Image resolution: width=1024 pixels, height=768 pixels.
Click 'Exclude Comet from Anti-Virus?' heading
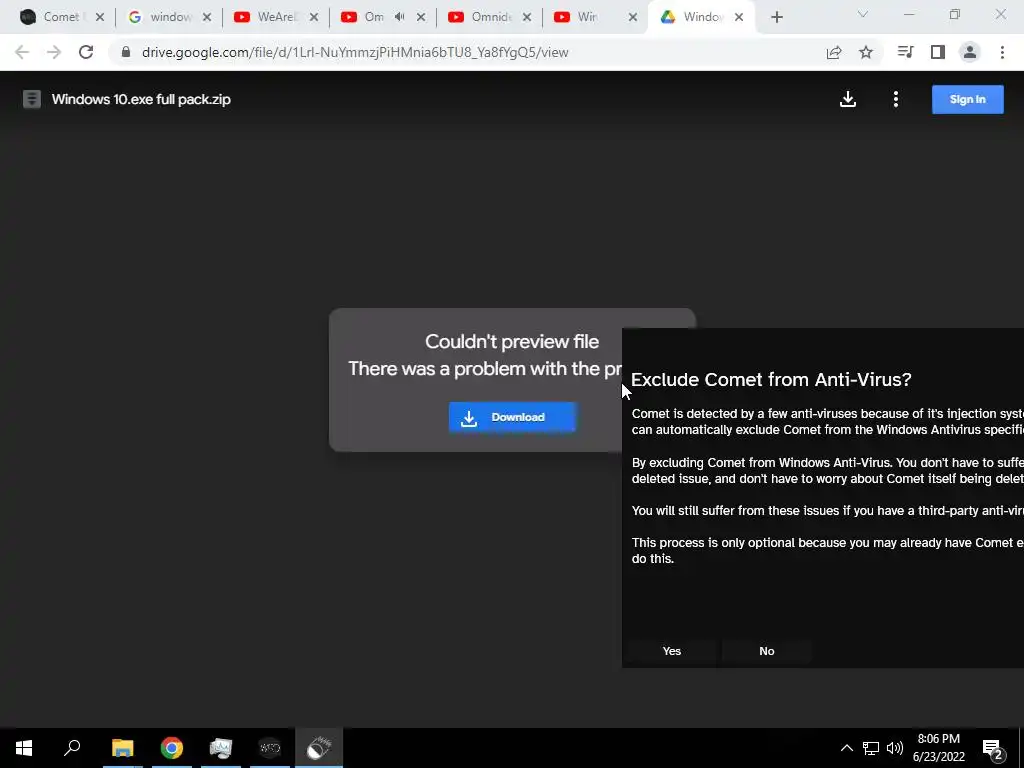[x=771, y=379]
